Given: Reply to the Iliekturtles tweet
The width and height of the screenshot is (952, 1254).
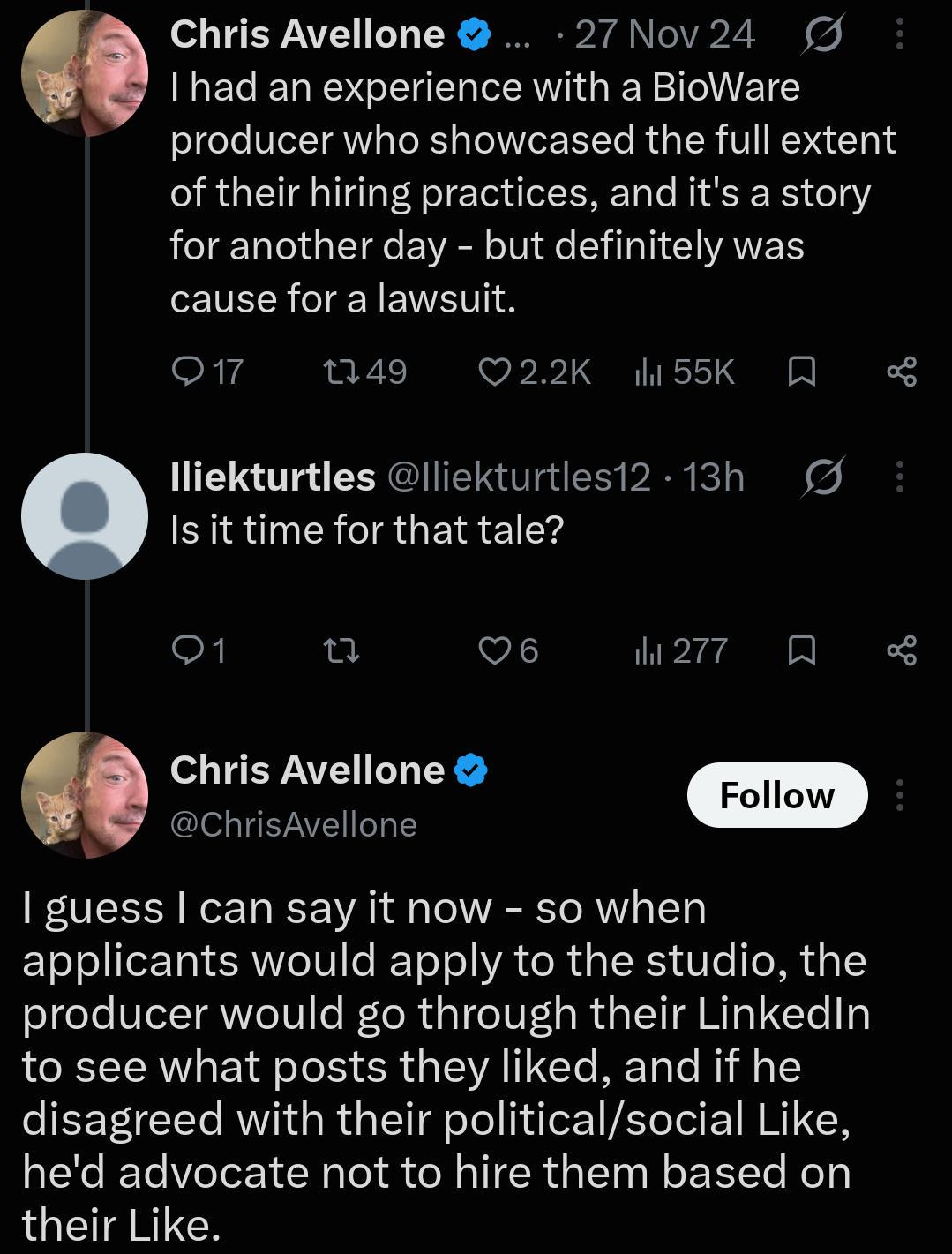Looking at the screenshot, I should [x=198, y=651].
